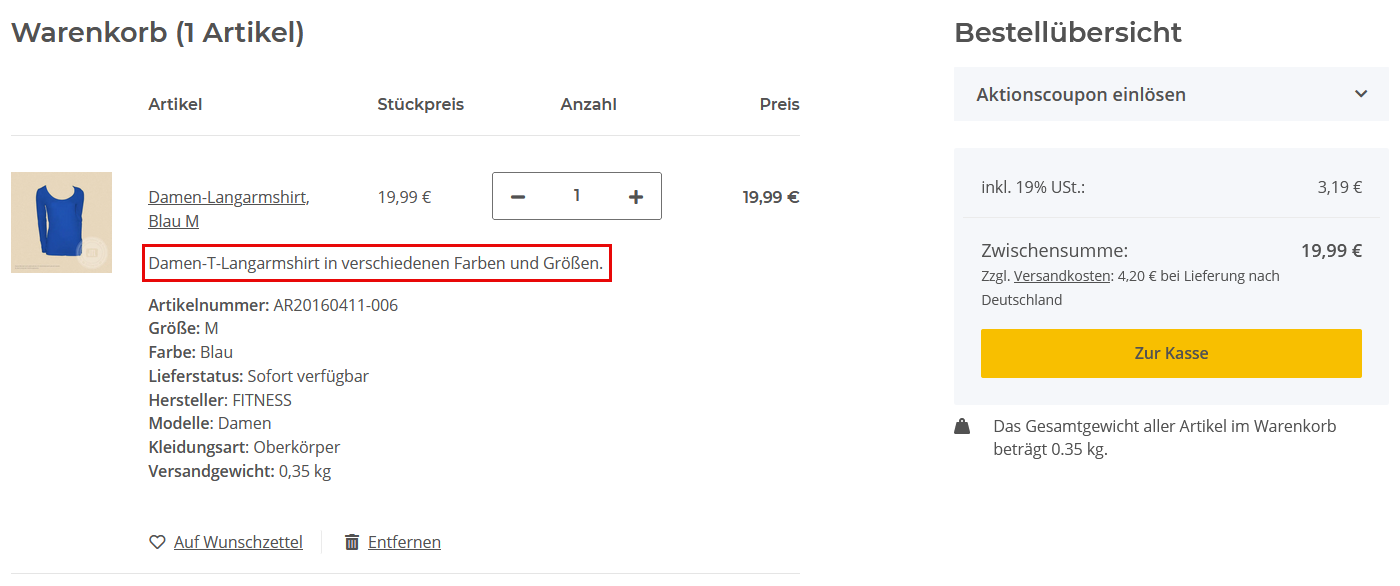Click the Damen-T-Langarmshirt description text
The width and height of the screenshot is (1400, 586).
click(376, 264)
